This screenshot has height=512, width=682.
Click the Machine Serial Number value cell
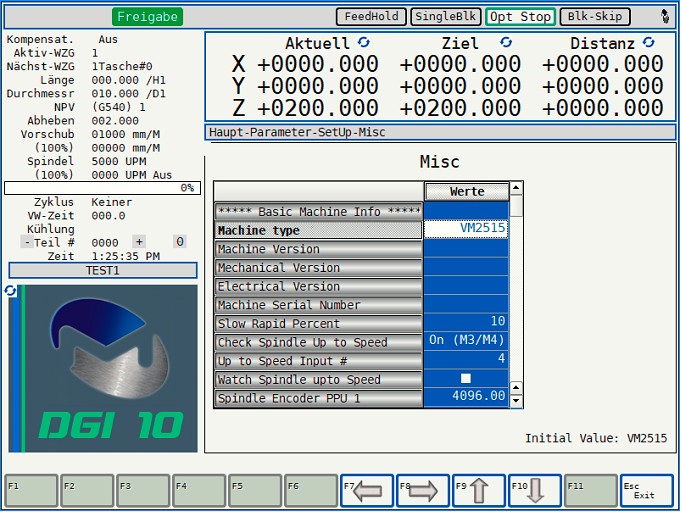[x=466, y=303]
